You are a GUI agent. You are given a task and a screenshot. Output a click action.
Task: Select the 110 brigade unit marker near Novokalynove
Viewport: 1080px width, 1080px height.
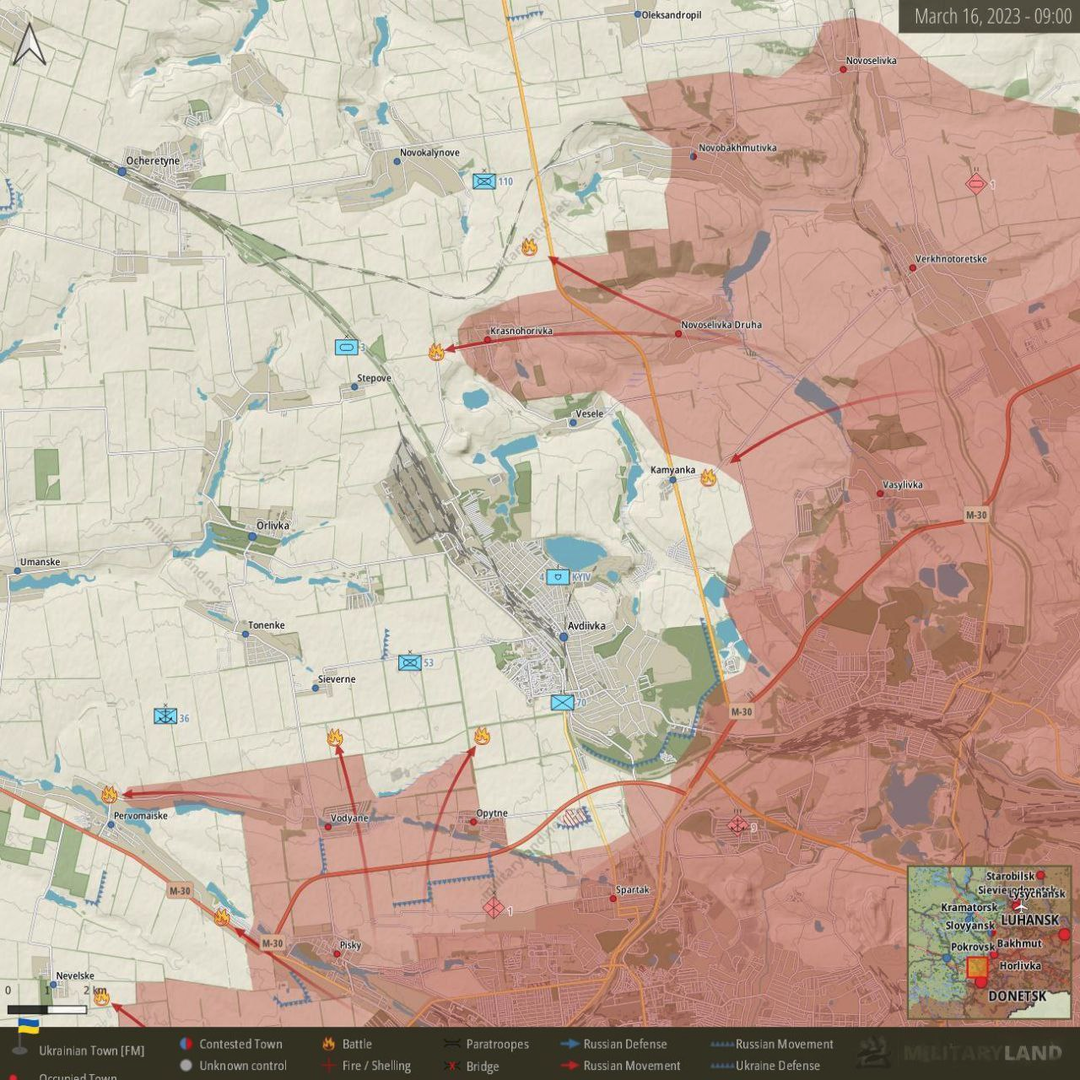pos(485,181)
